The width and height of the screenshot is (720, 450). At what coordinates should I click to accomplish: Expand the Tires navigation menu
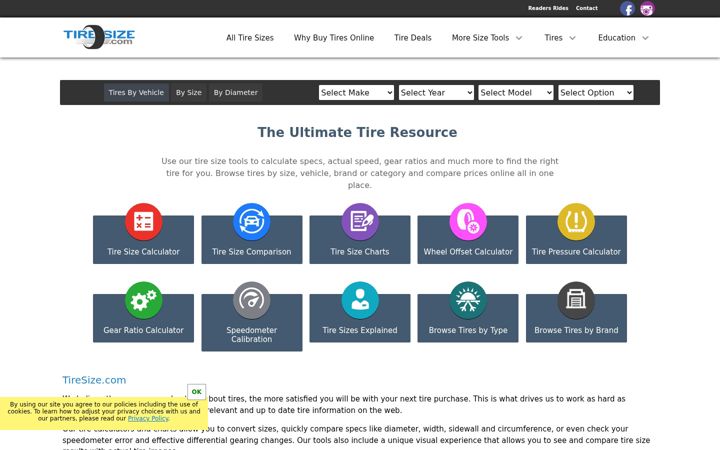tap(560, 38)
